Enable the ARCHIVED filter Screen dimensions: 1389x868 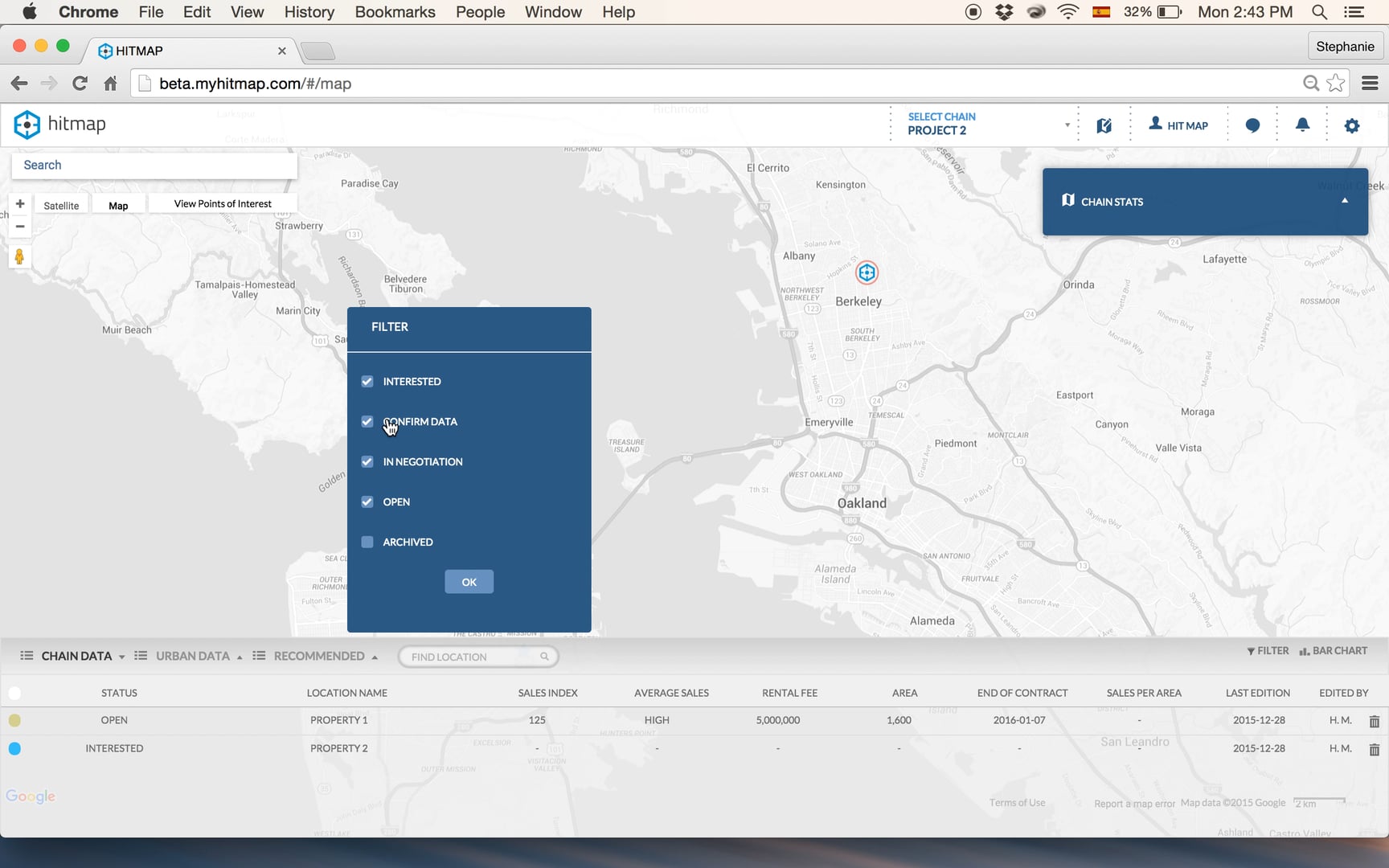tap(367, 542)
